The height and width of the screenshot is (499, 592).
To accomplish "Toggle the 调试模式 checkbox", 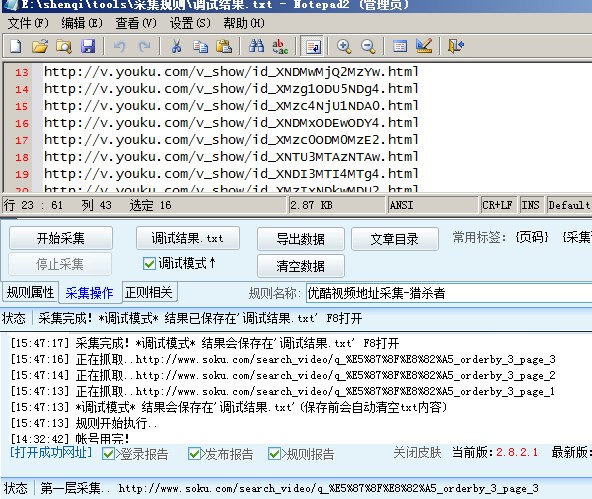I will point(150,263).
